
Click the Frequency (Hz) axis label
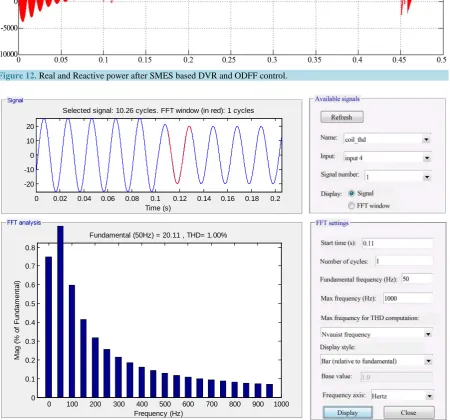158,413
